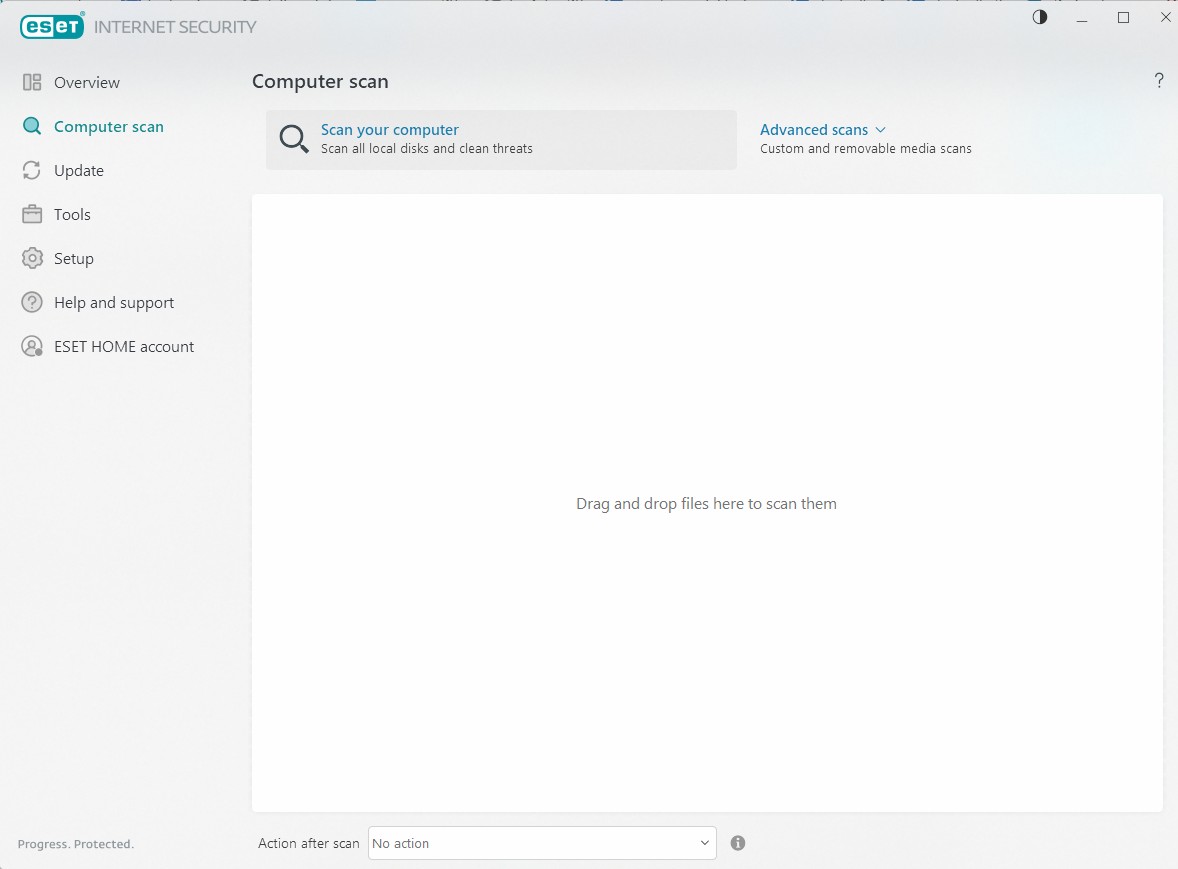Click the Tools briefcase icon

click(x=32, y=214)
